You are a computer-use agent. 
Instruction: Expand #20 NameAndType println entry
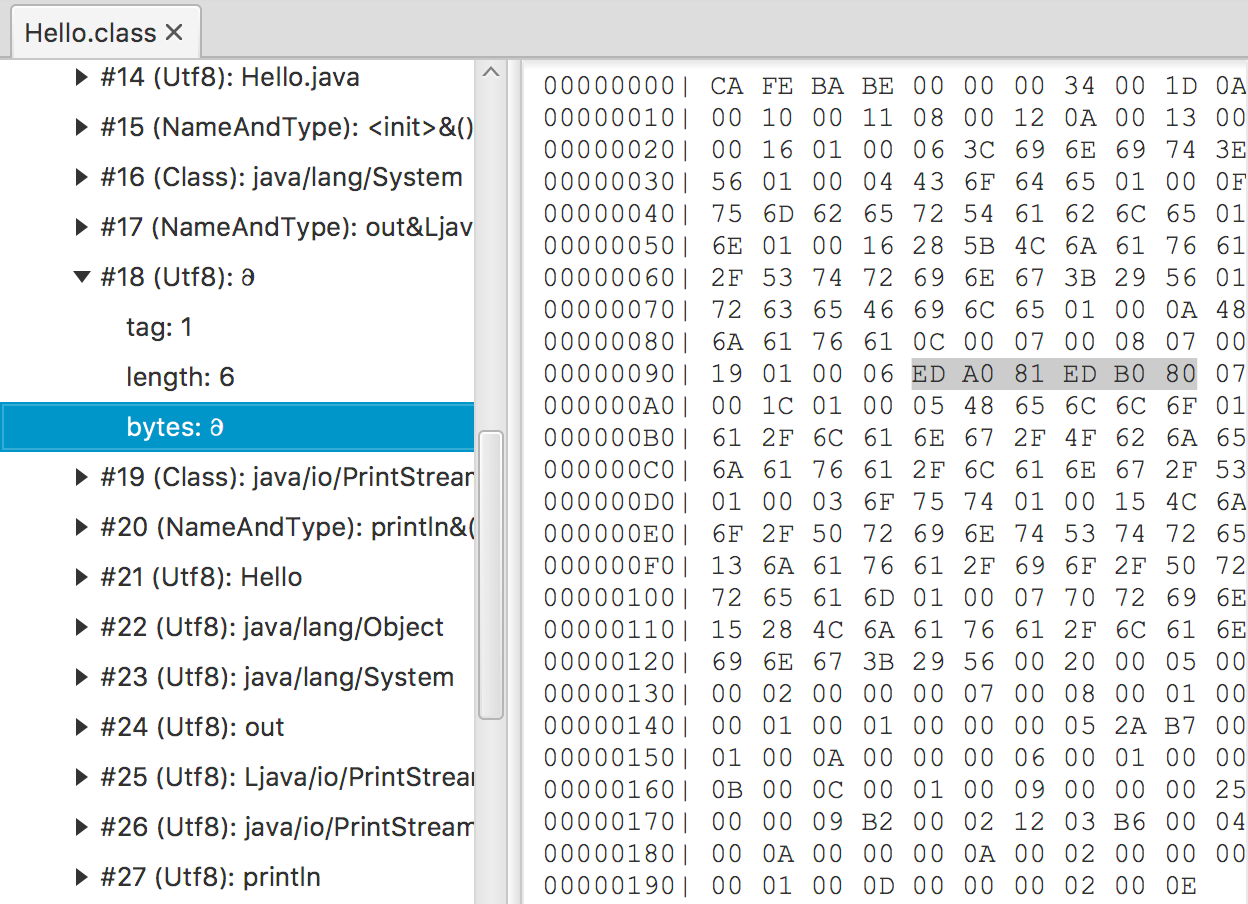point(83,527)
